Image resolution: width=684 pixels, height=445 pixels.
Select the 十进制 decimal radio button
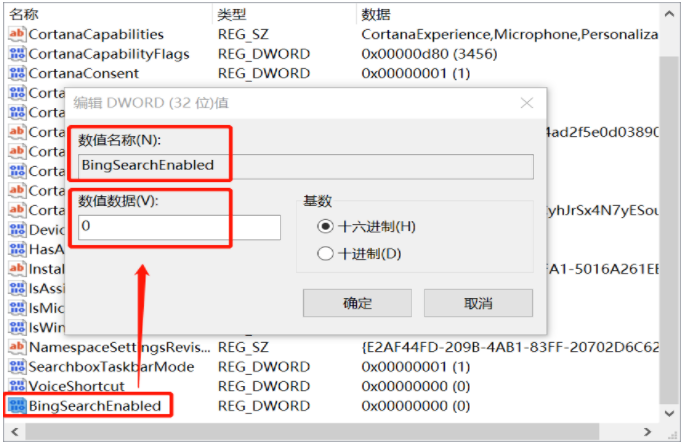pos(325,254)
